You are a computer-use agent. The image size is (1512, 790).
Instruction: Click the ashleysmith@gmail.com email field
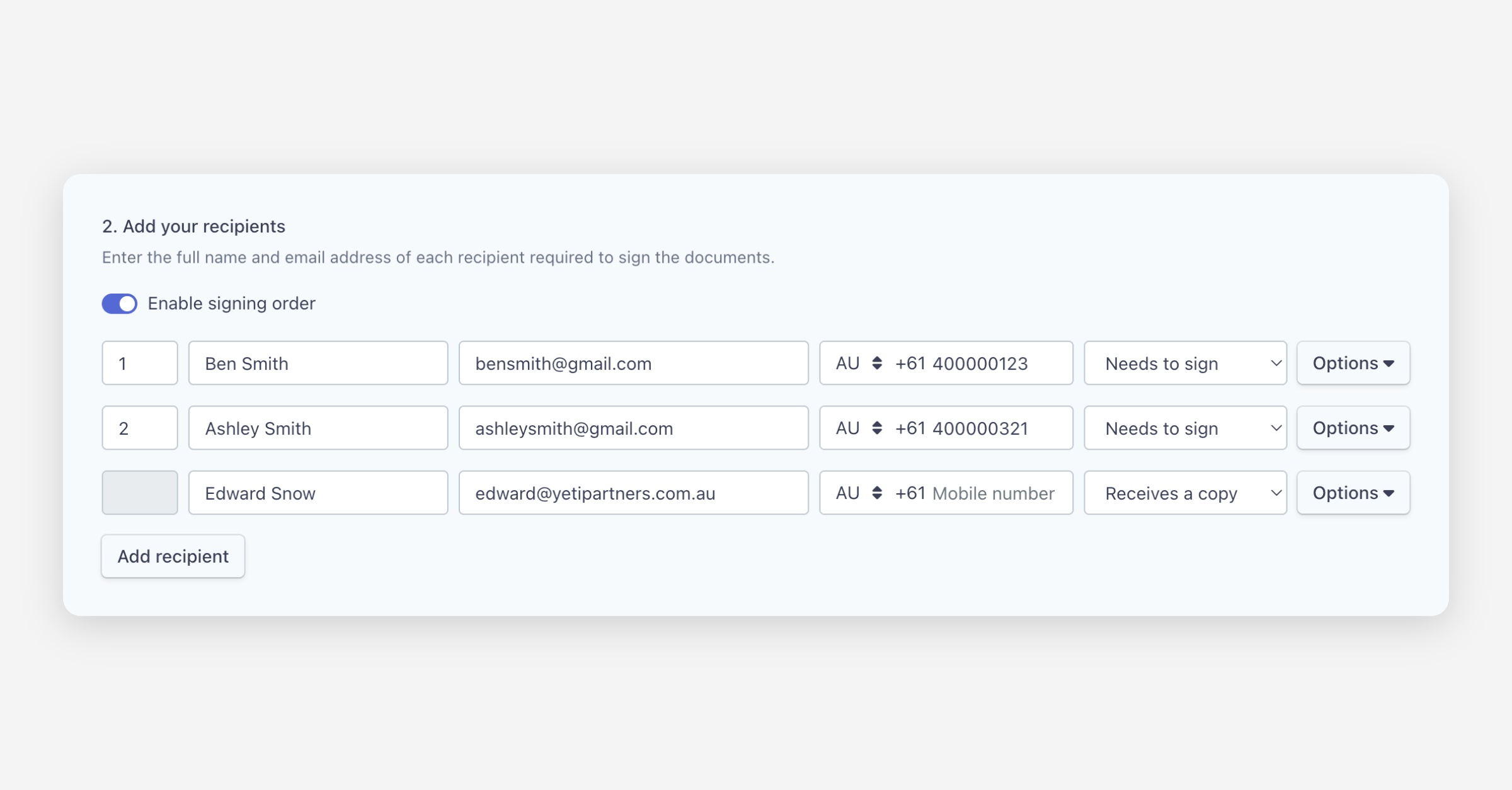[633, 428]
